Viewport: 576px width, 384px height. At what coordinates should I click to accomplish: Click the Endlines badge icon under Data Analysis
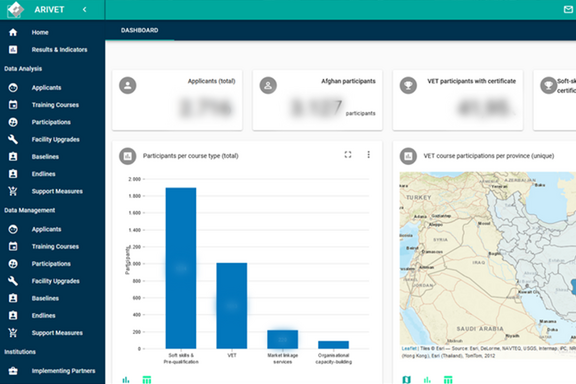(x=13, y=174)
